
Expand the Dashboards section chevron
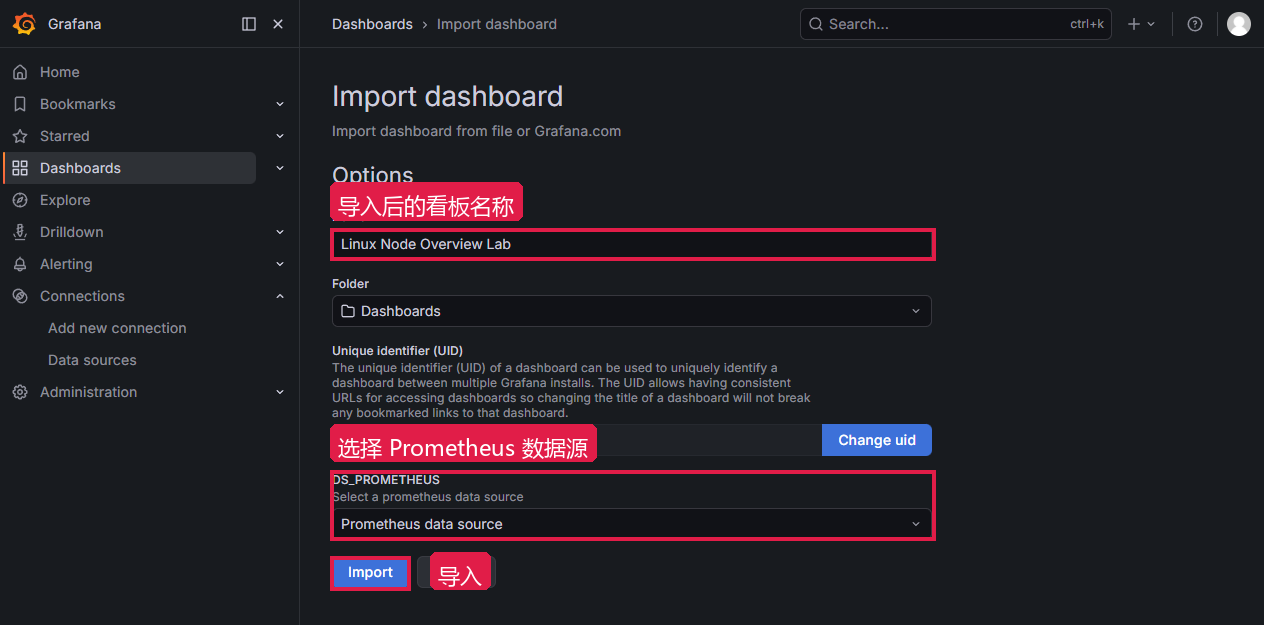[280, 168]
